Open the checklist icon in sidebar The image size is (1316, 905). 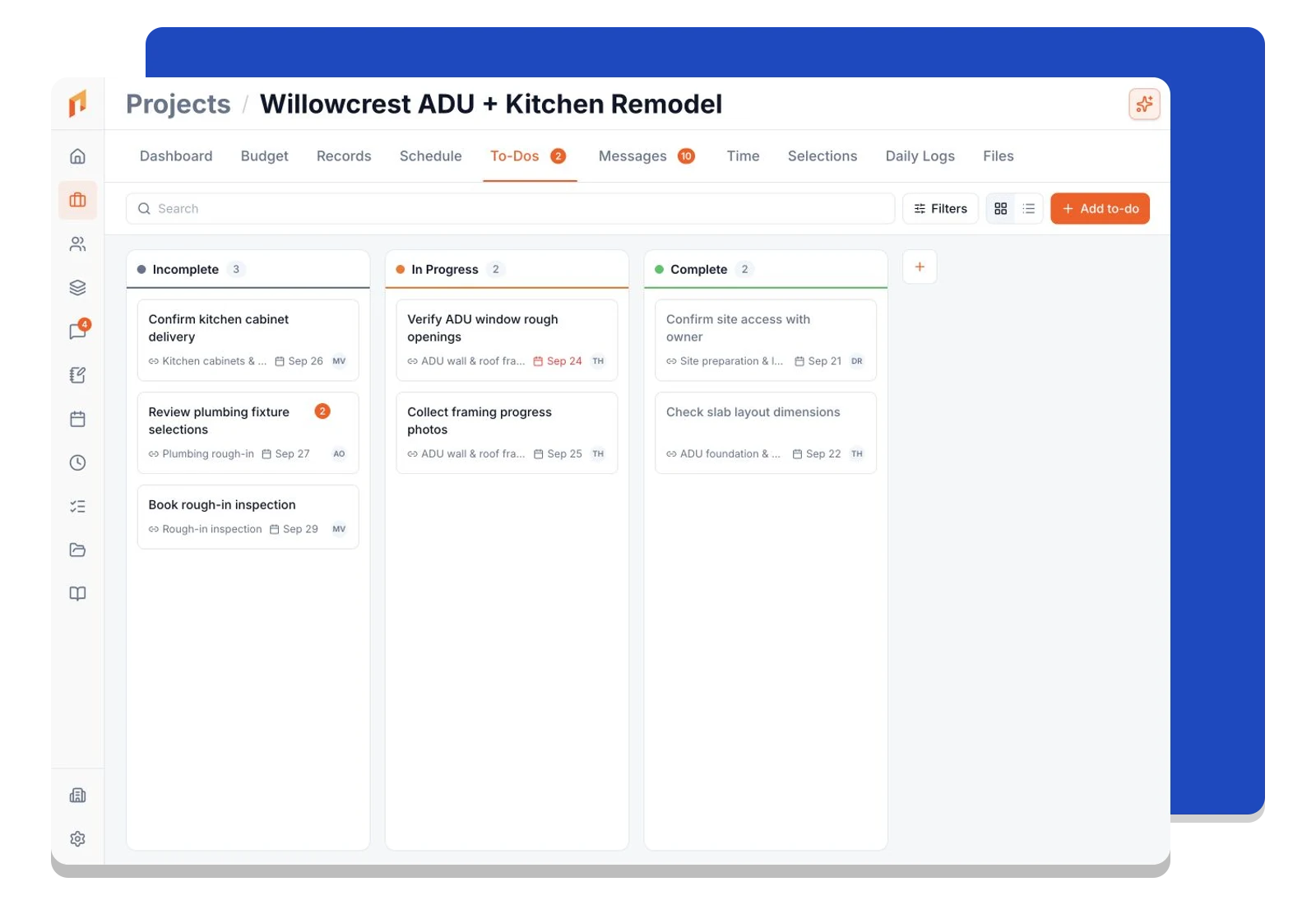pyautogui.click(x=77, y=506)
